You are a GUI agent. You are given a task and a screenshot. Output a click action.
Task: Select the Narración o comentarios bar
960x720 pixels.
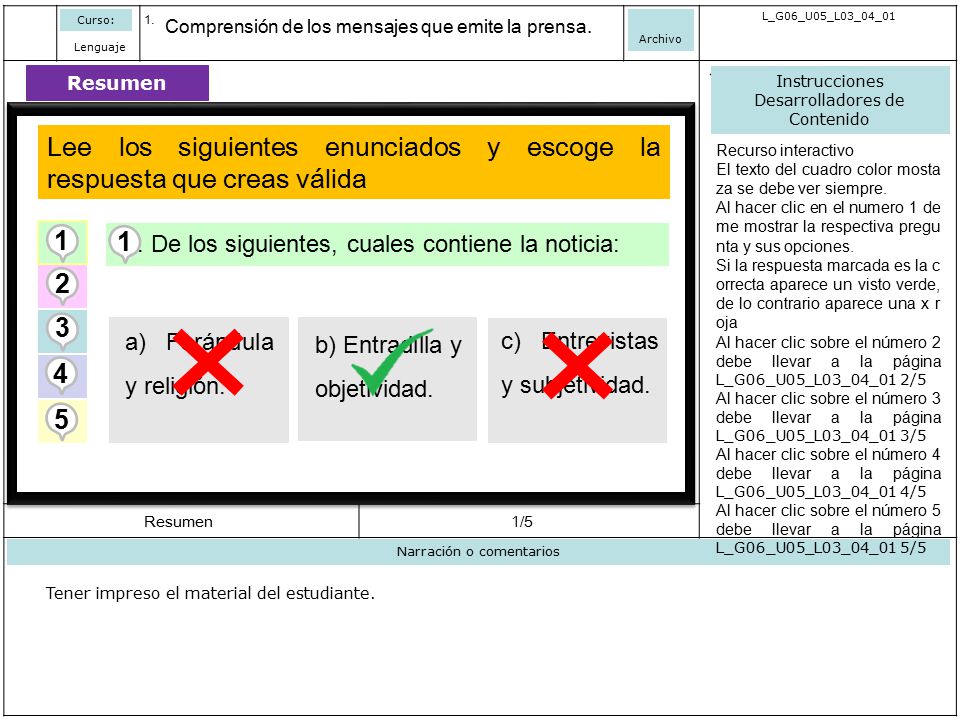click(x=478, y=552)
